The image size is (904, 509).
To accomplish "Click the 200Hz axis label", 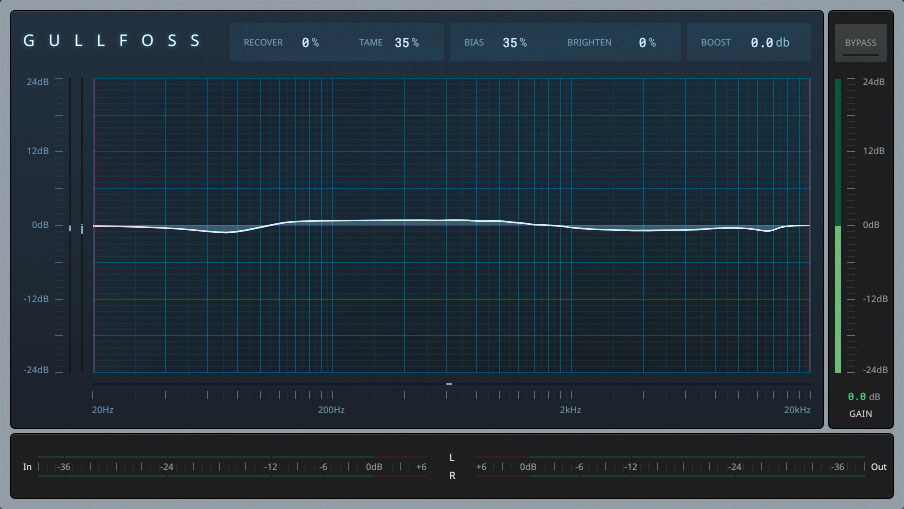I will [331, 410].
